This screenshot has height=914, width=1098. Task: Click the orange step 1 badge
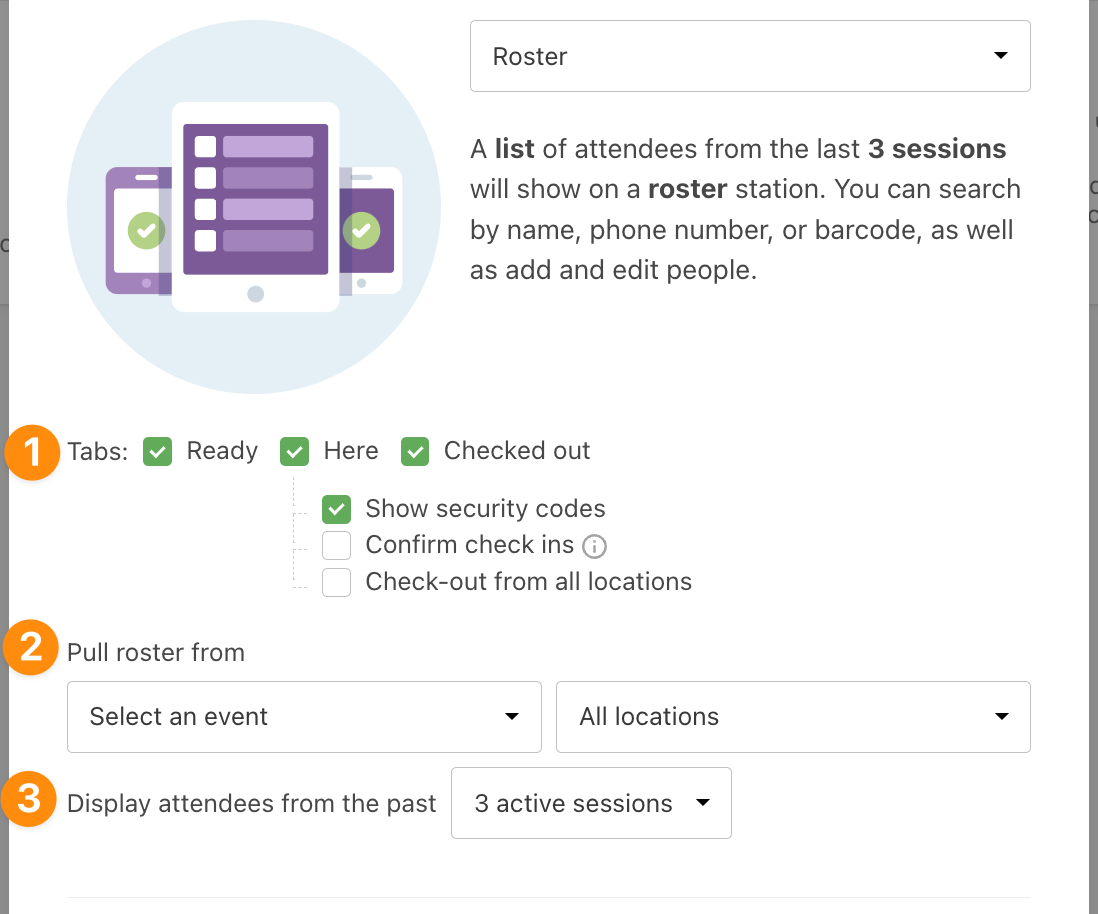coord(32,452)
